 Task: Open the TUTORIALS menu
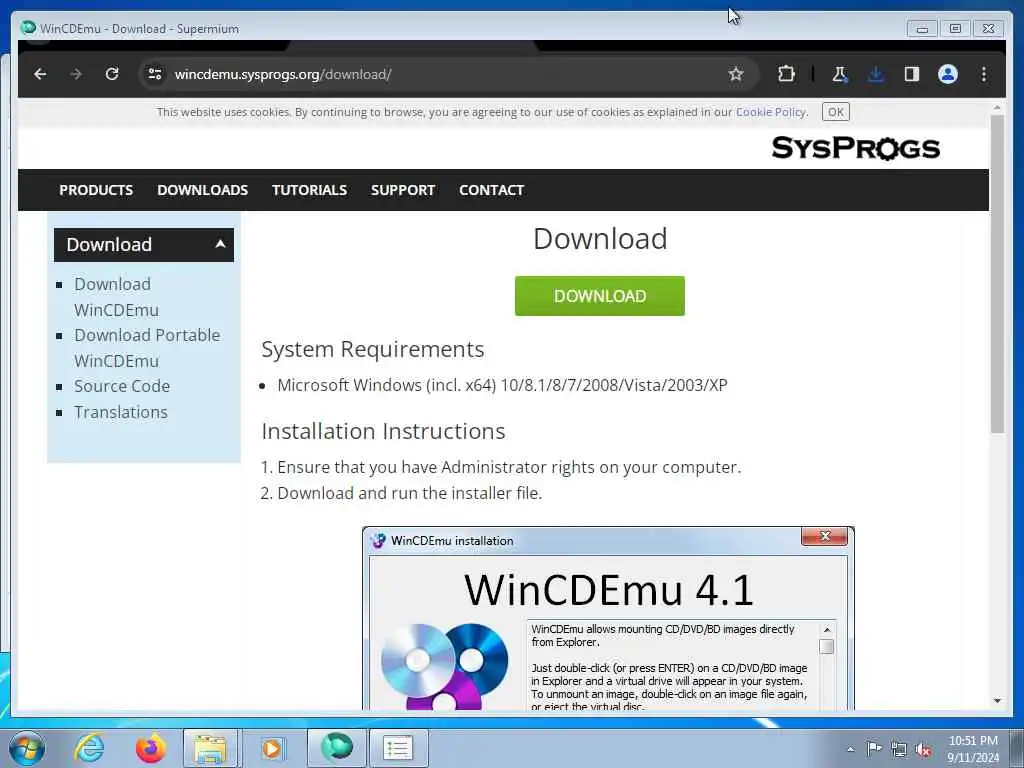[x=310, y=190]
